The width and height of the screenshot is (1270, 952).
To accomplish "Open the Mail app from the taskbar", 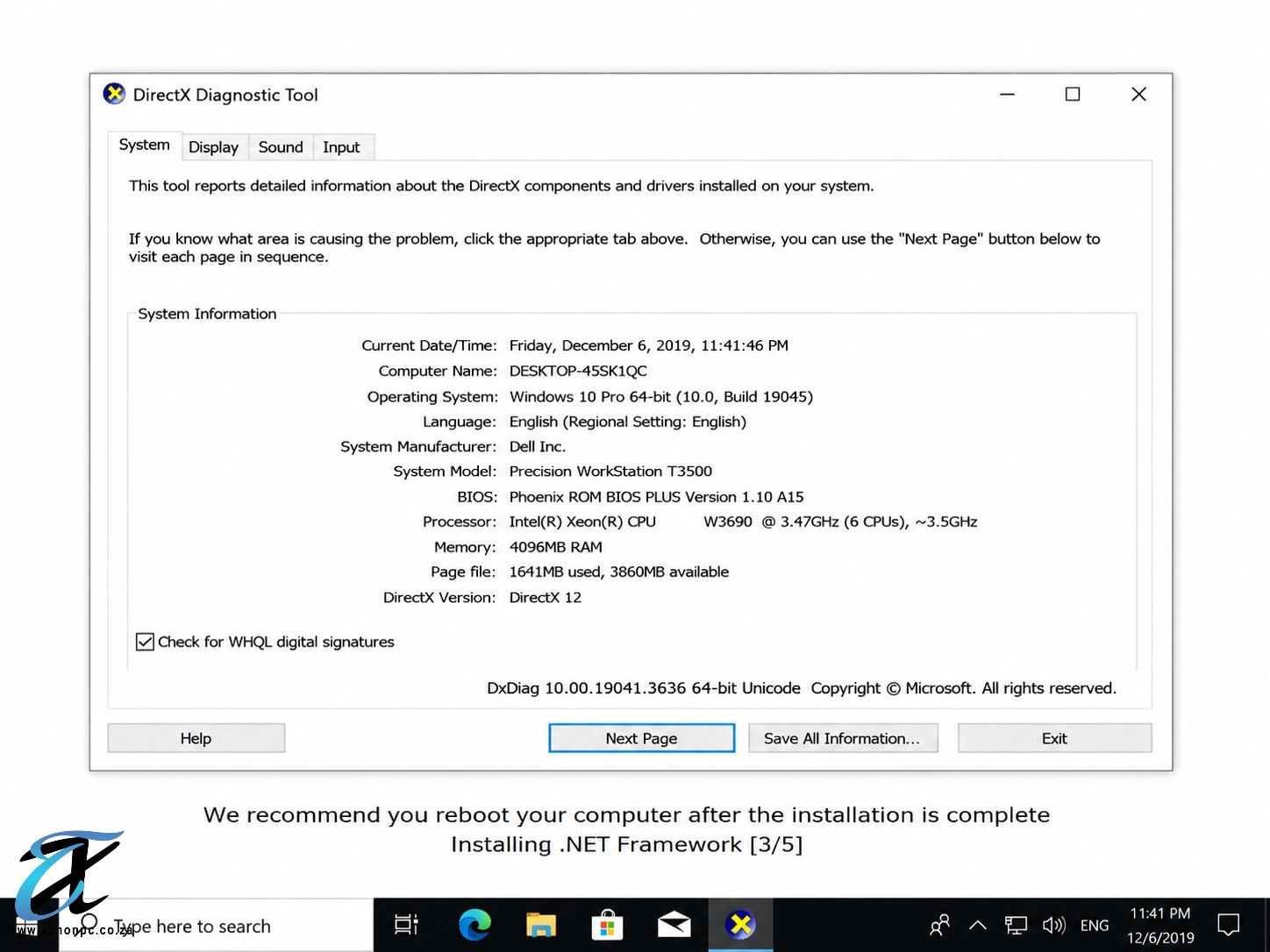I will click(674, 925).
